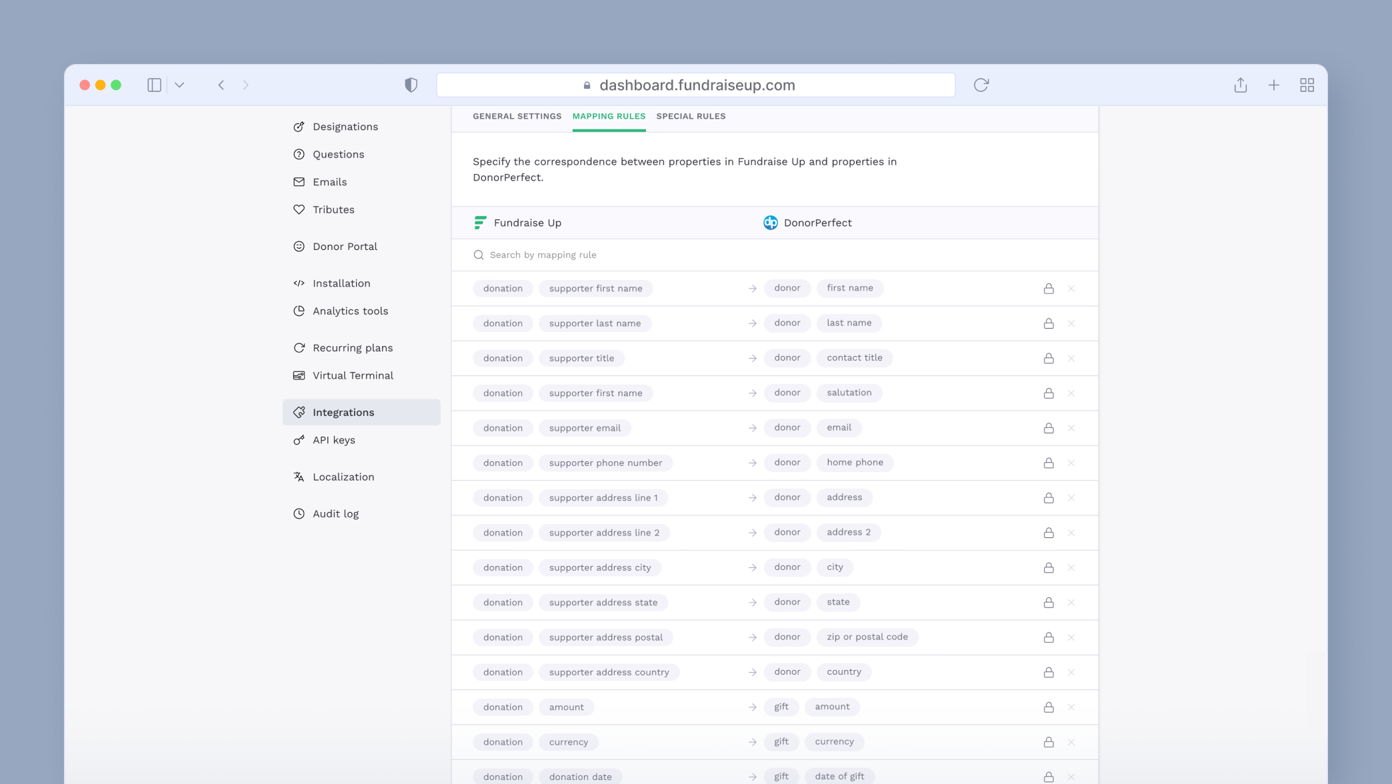The image size is (1392, 784).
Task: Click the Tributes heart icon
Action: click(x=297, y=209)
